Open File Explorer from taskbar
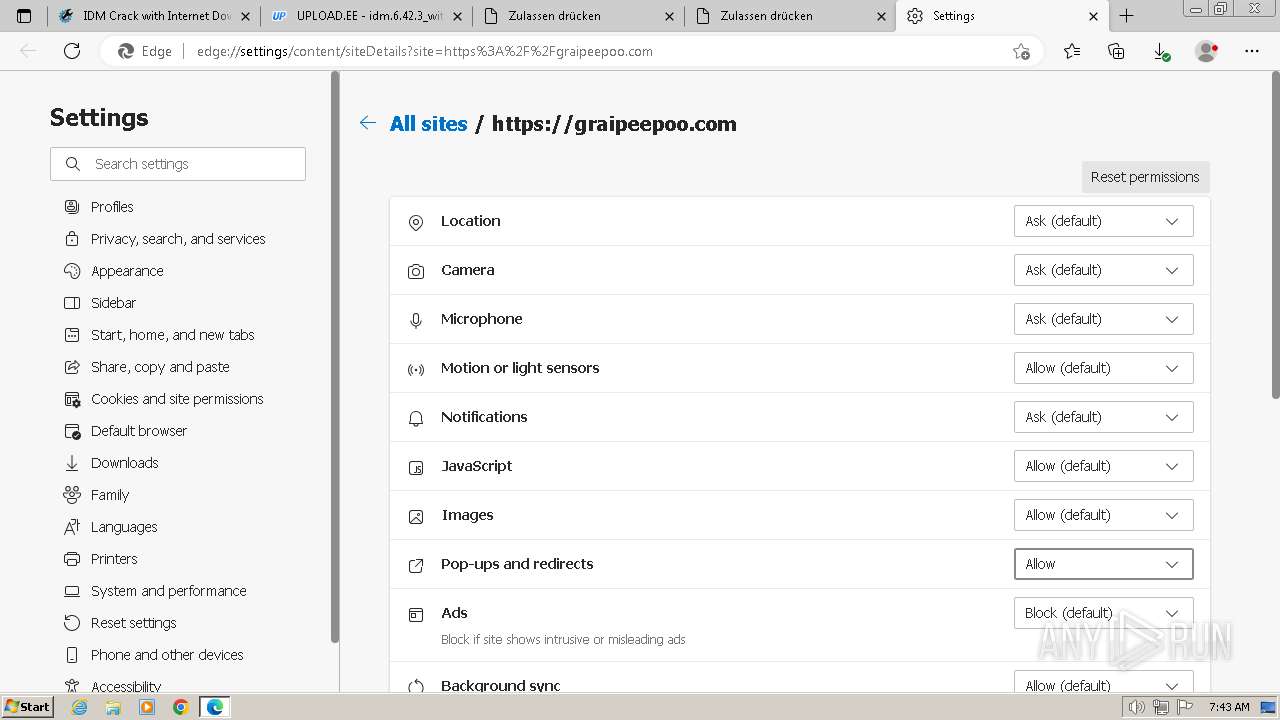This screenshot has height=720, width=1280. (x=113, y=707)
